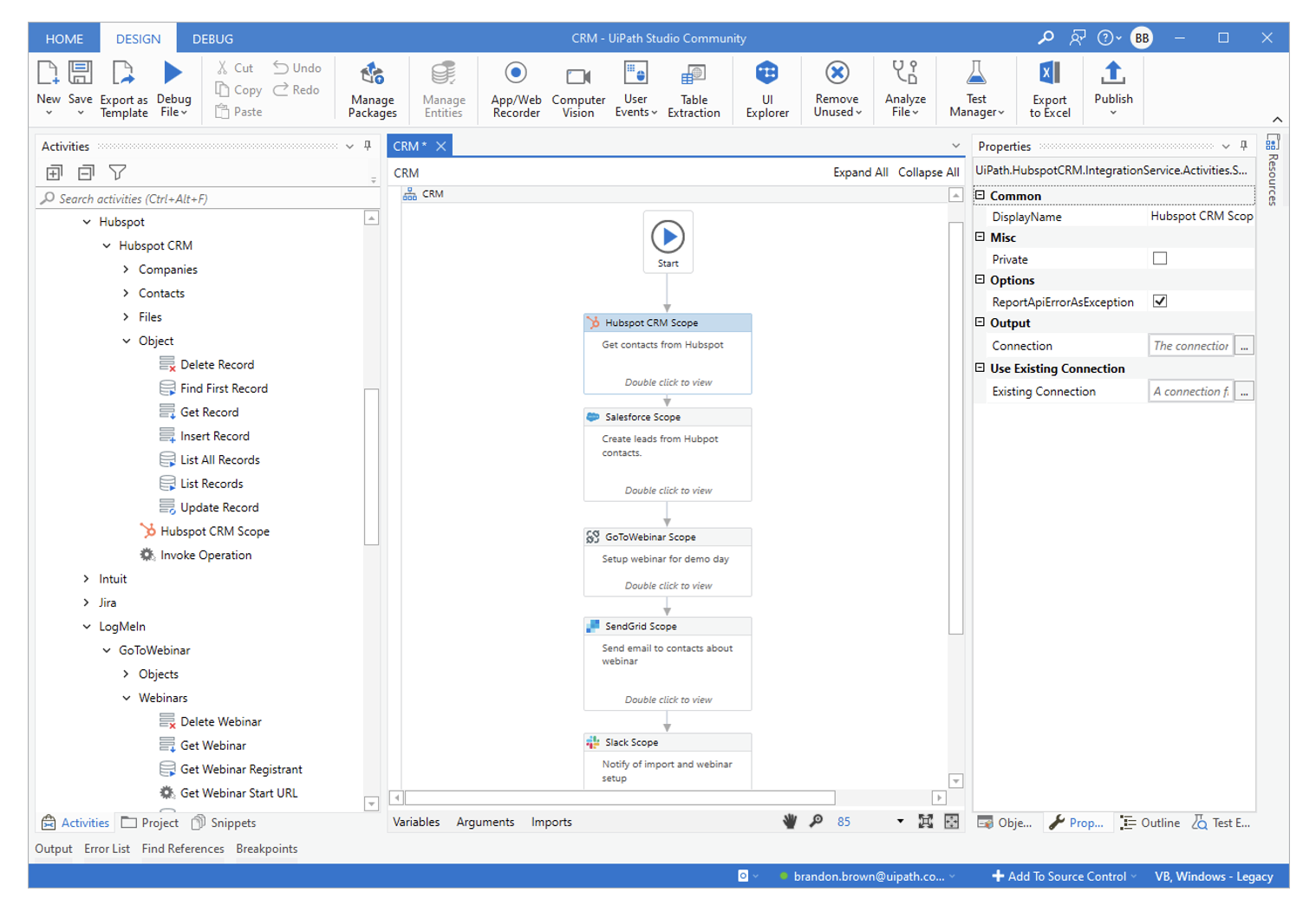
Task: Click Remove Unused icon
Action: (837, 73)
